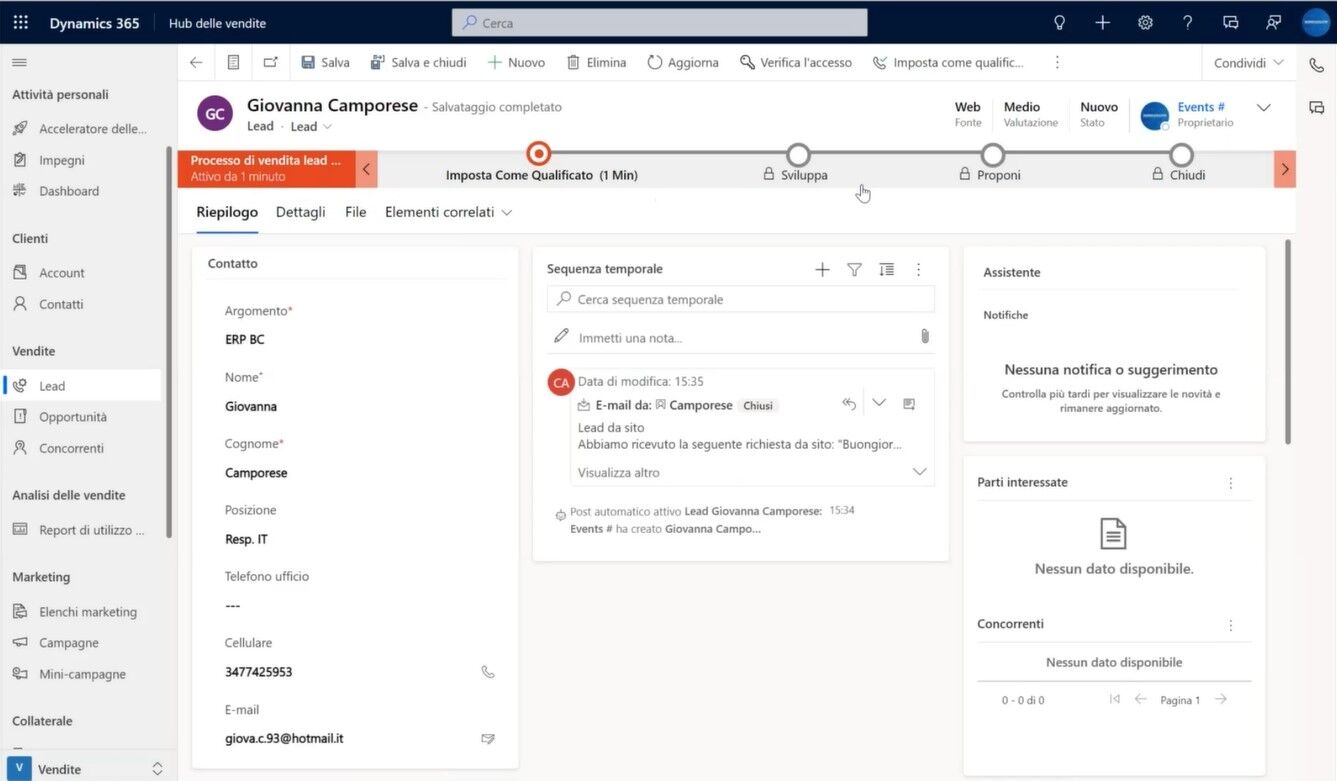Viewport: 1337px width, 781px height.
Task: Filter the Sequenza temporale entries
Action: click(x=854, y=269)
